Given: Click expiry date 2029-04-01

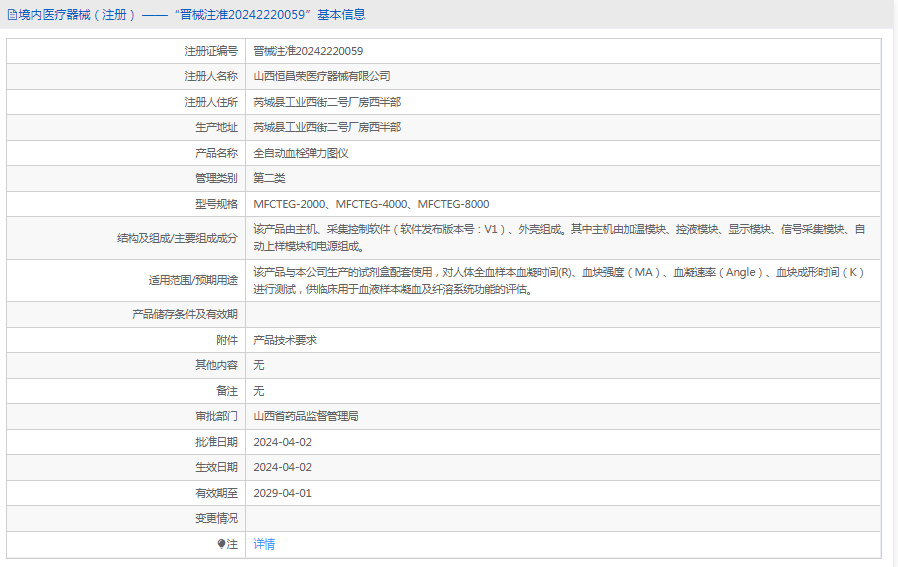Looking at the screenshot, I should 282,493.
